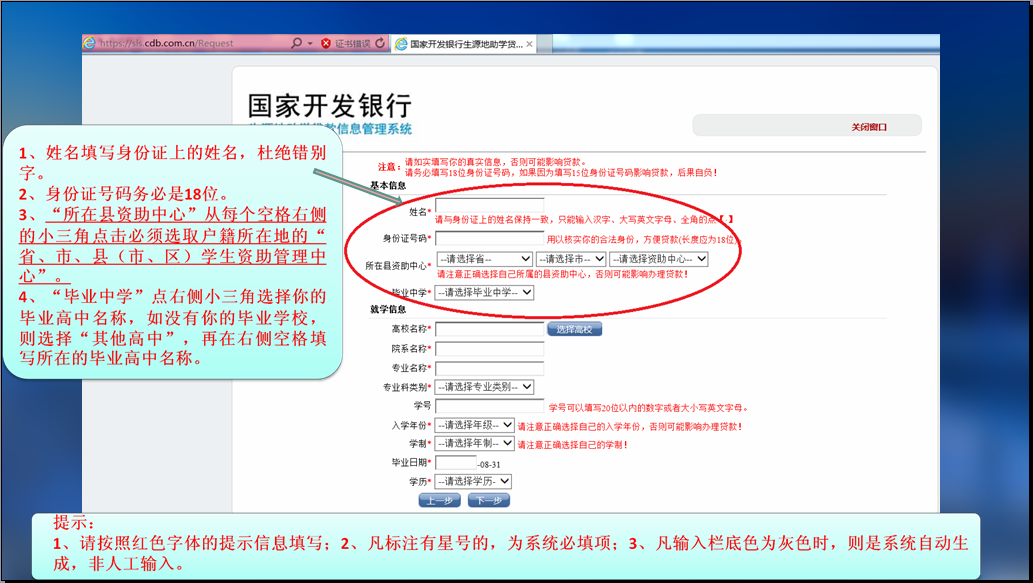Open the 请选择专业类别 dropdown

click(x=484, y=387)
